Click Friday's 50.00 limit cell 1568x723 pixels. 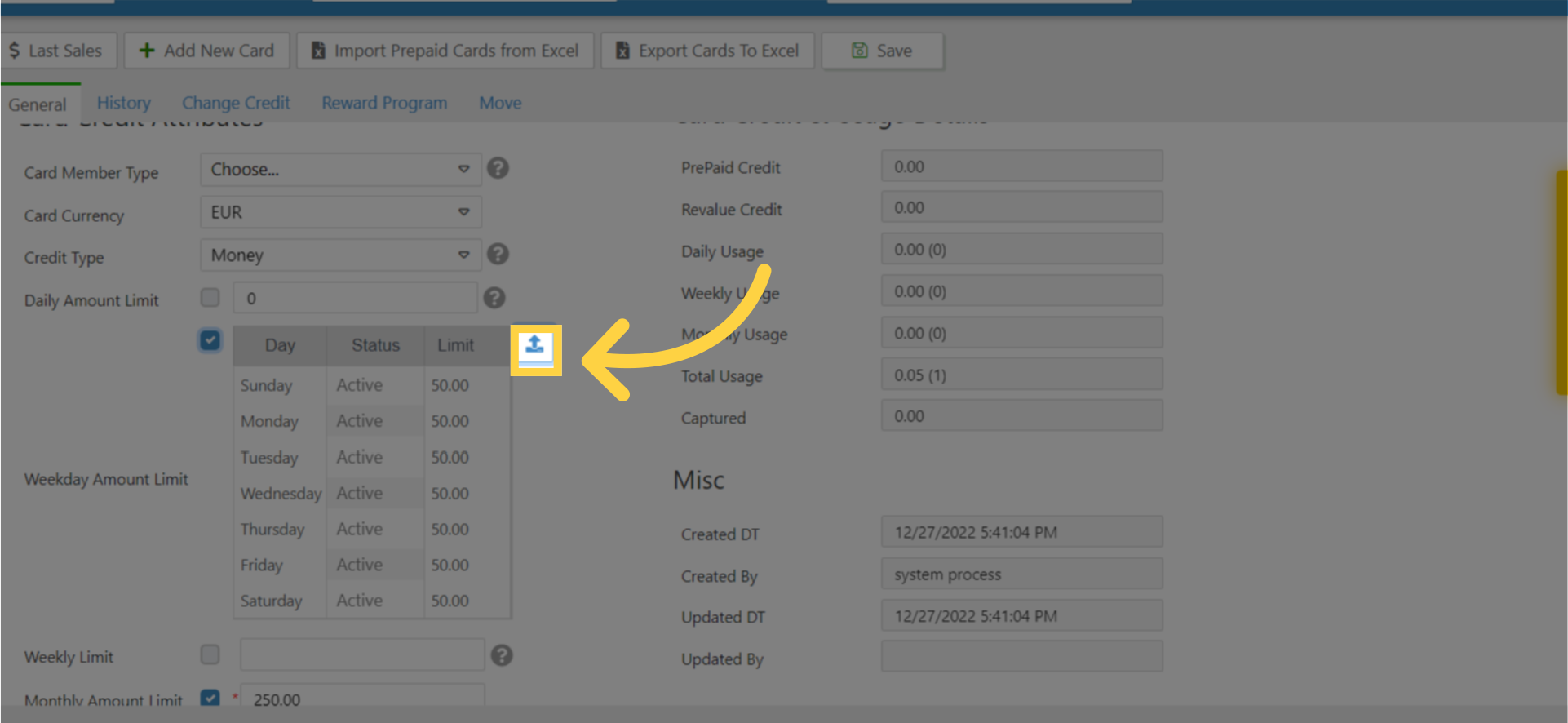click(467, 565)
